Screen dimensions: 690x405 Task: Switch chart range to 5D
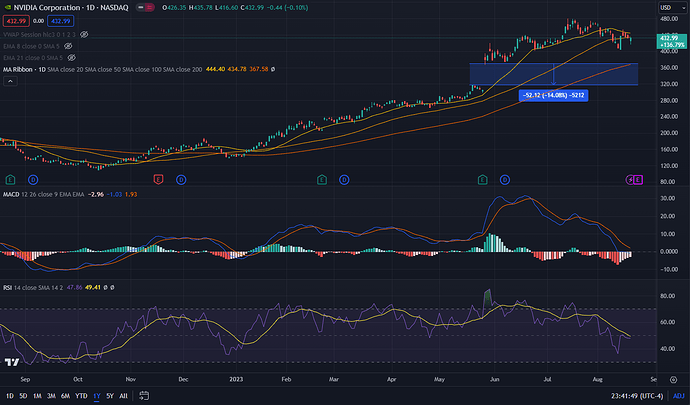(23, 396)
